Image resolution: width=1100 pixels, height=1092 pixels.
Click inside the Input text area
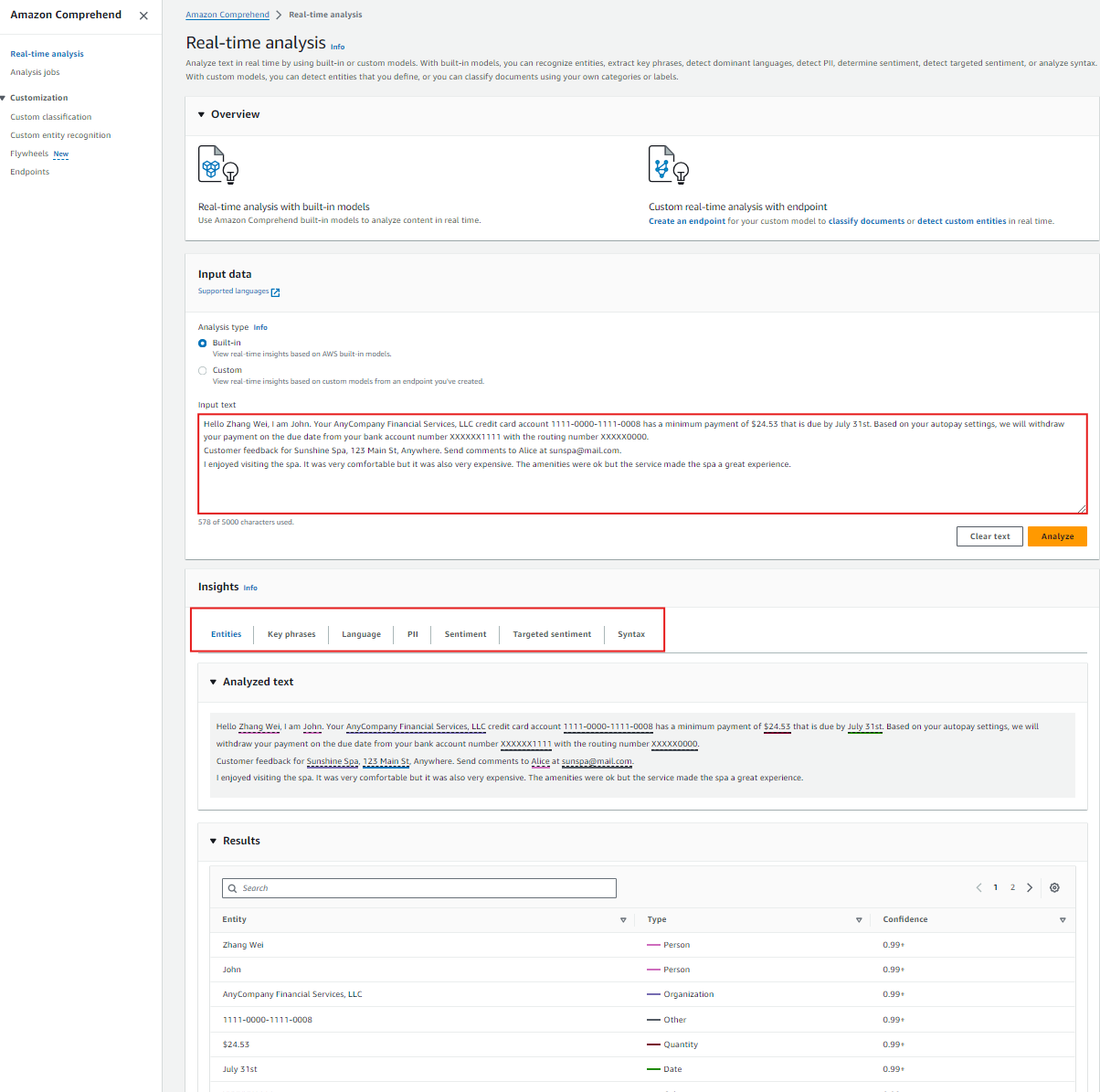(x=643, y=463)
